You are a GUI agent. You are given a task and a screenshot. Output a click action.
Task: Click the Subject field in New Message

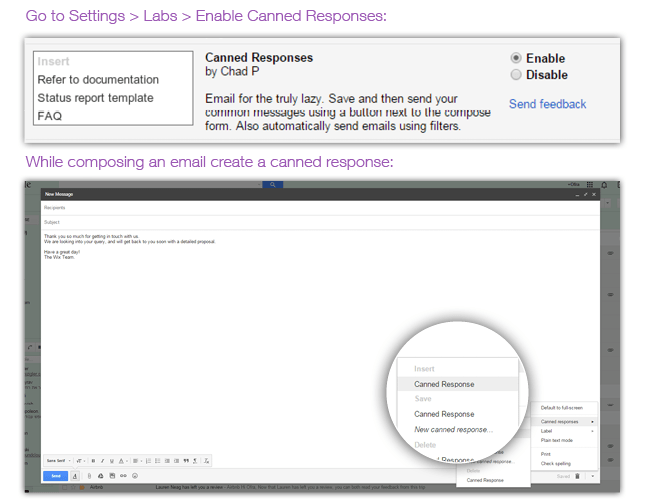(320, 222)
